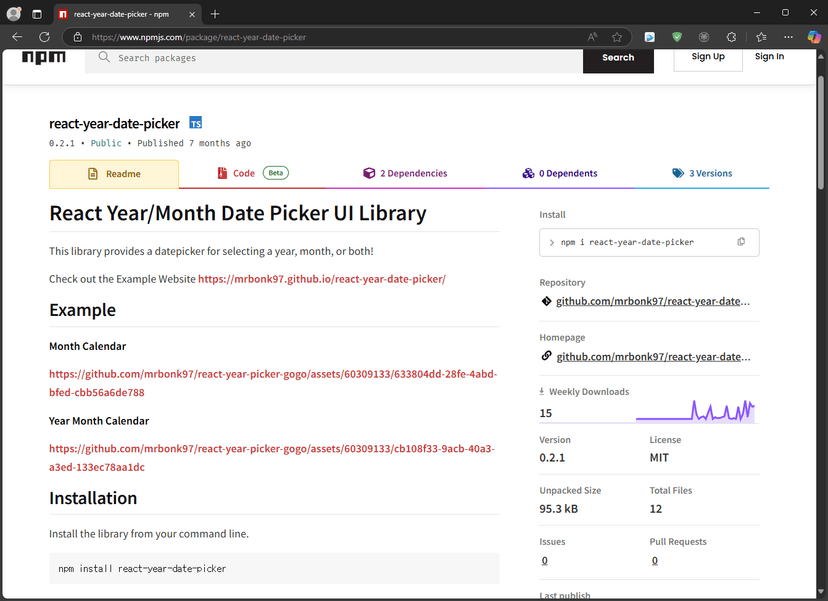Open the Repository github link

[x=653, y=301]
